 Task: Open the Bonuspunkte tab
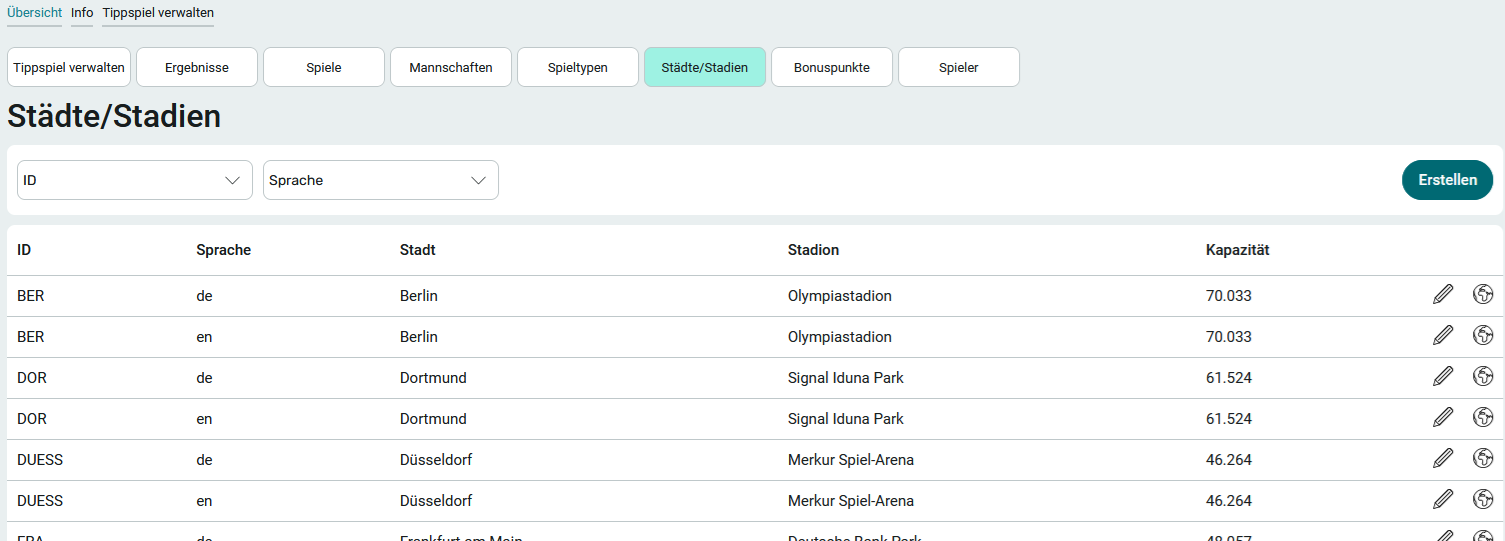pos(832,68)
